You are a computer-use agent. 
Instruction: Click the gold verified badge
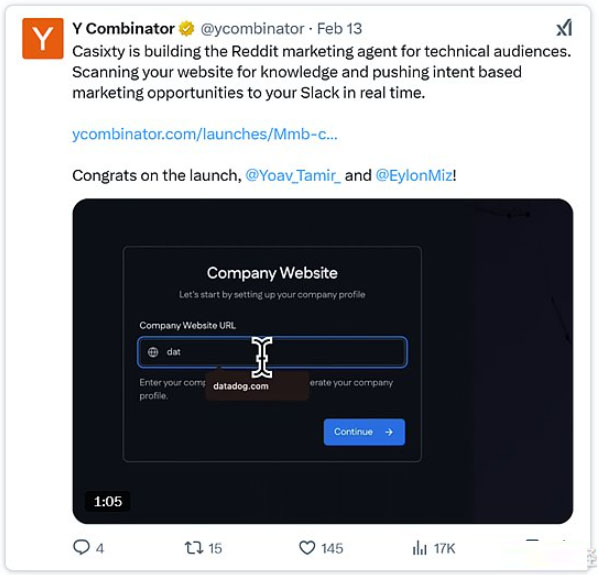tap(187, 29)
